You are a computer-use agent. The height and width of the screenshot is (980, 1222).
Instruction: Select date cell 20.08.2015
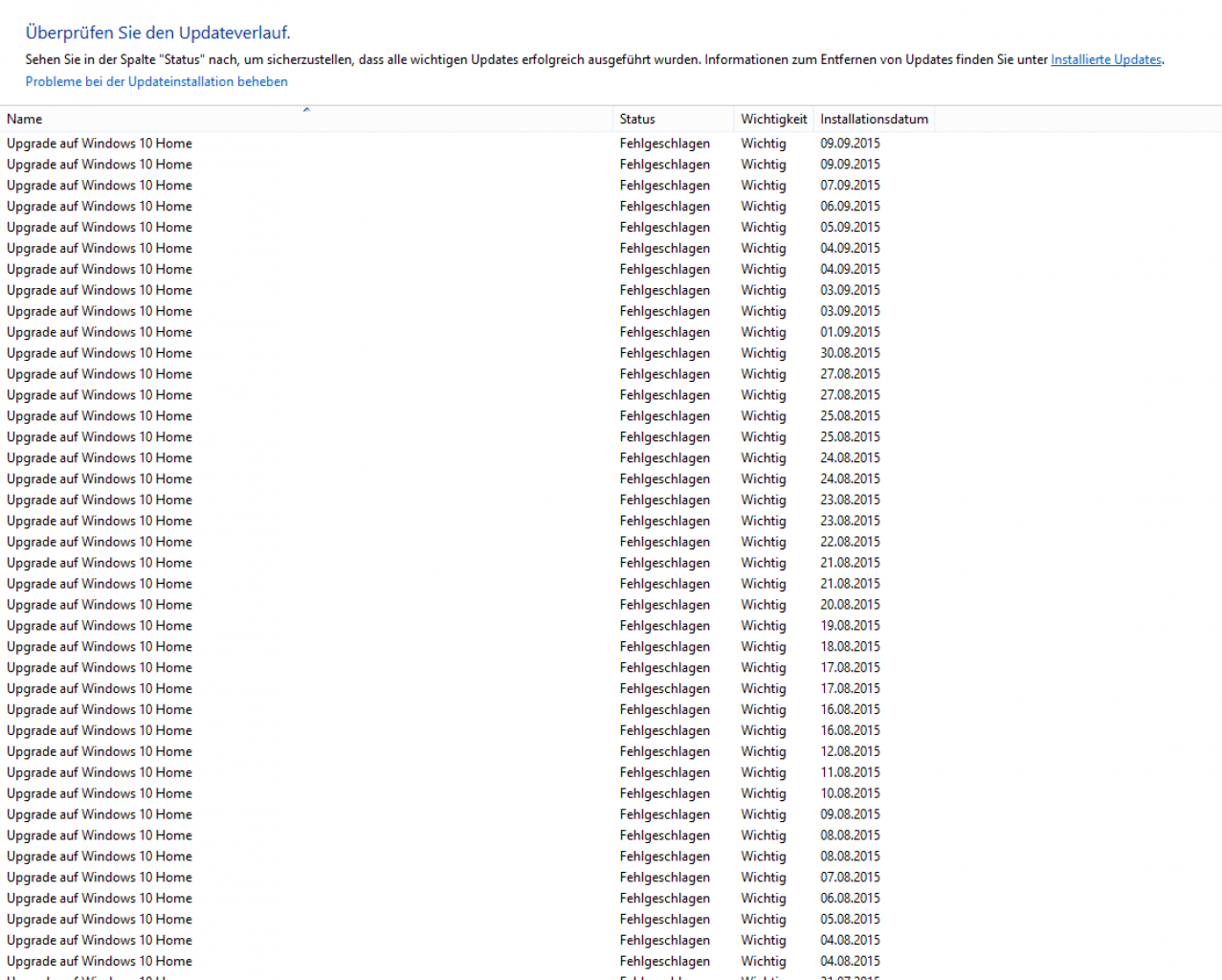(850, 605)
